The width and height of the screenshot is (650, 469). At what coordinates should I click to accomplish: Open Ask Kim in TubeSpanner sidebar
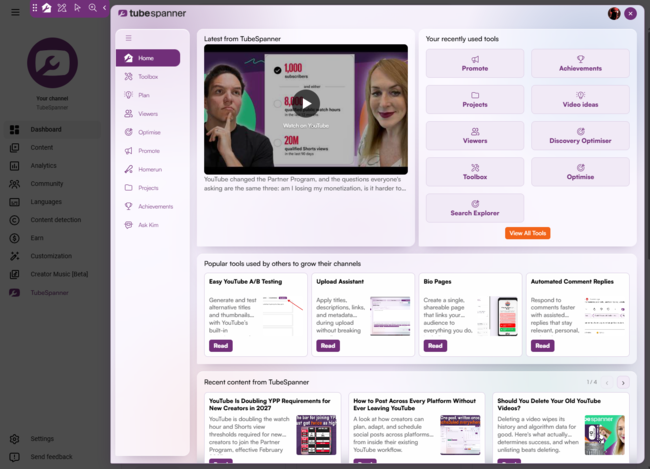148,225
